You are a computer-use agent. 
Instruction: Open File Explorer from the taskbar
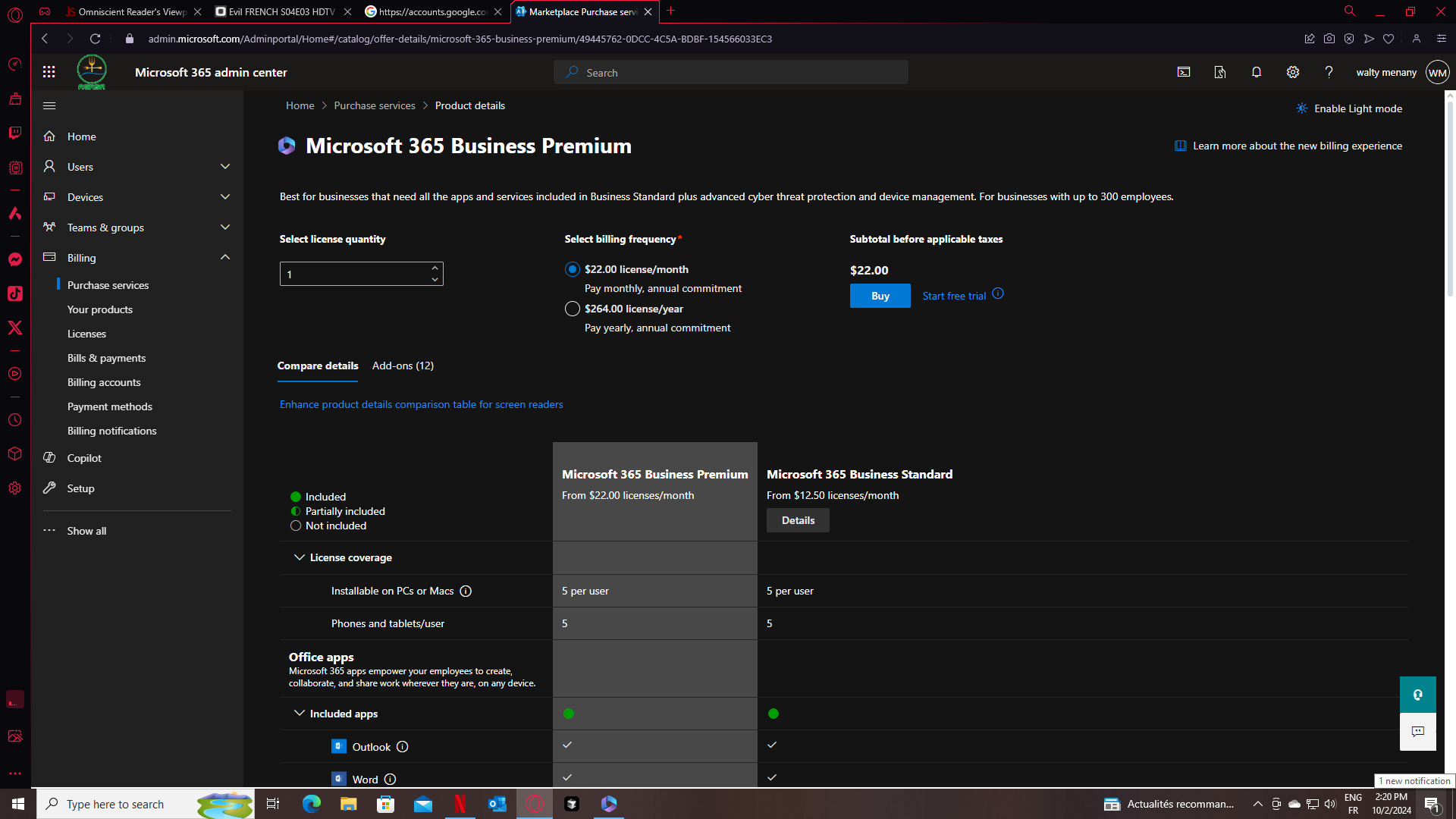[348, 804]
